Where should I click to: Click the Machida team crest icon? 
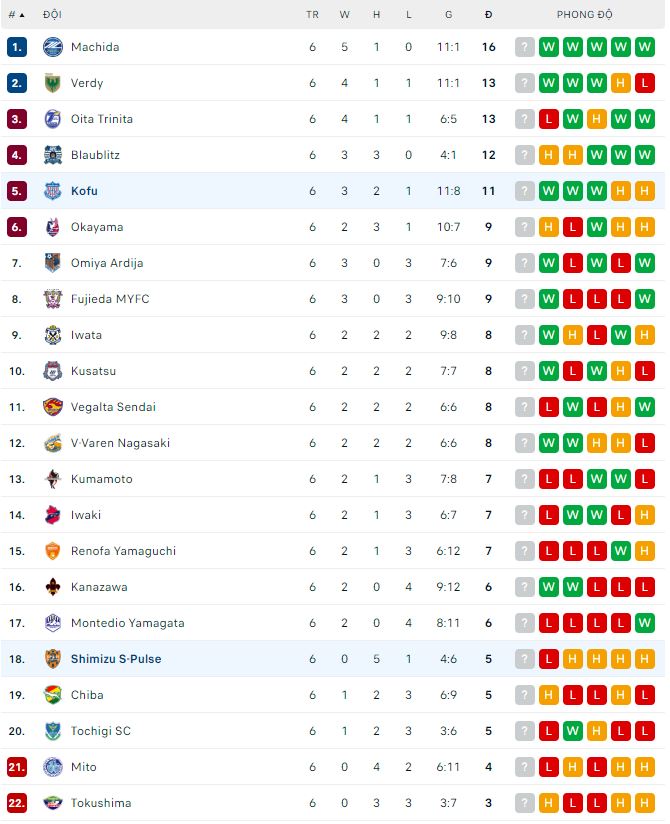click(x=53, y=47)
